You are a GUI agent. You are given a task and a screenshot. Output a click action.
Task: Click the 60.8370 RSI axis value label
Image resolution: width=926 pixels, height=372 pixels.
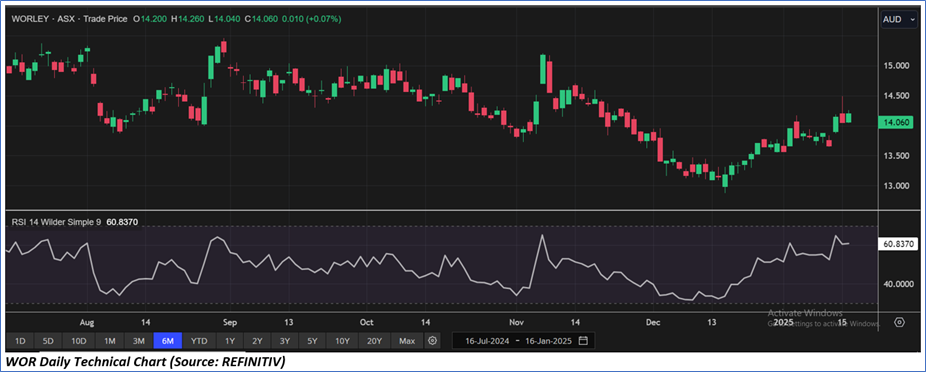(899, 243)
